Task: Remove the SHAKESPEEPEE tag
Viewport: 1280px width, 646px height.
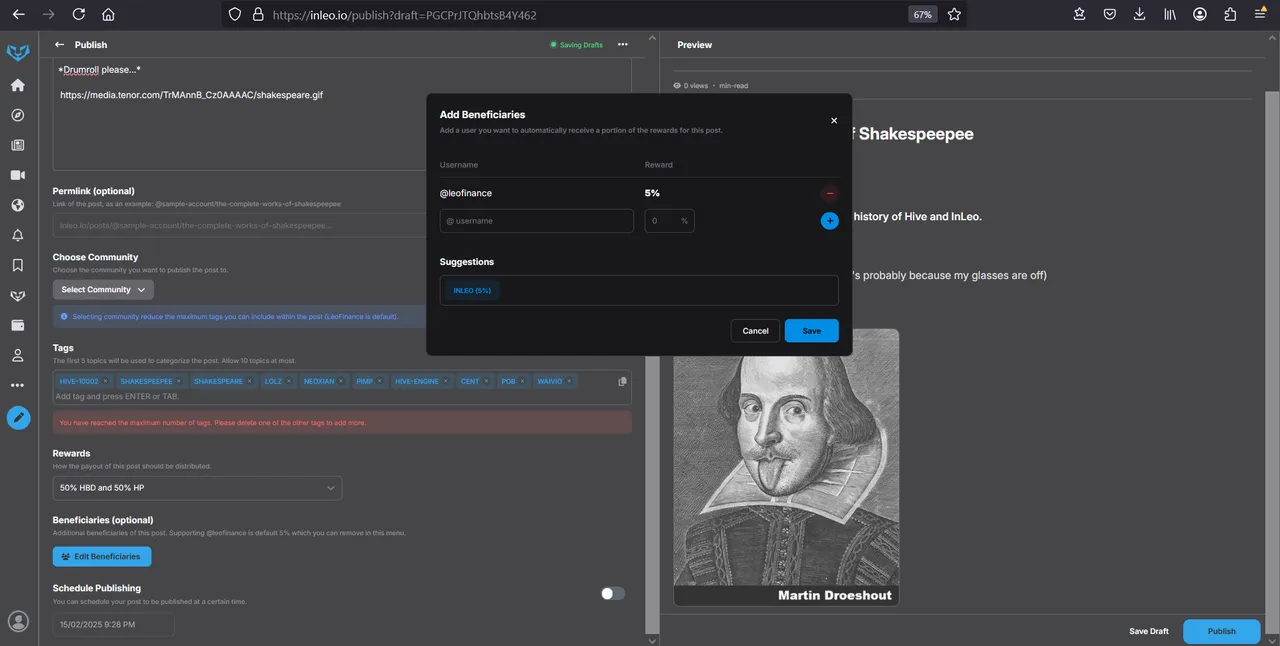Action: 180,381
